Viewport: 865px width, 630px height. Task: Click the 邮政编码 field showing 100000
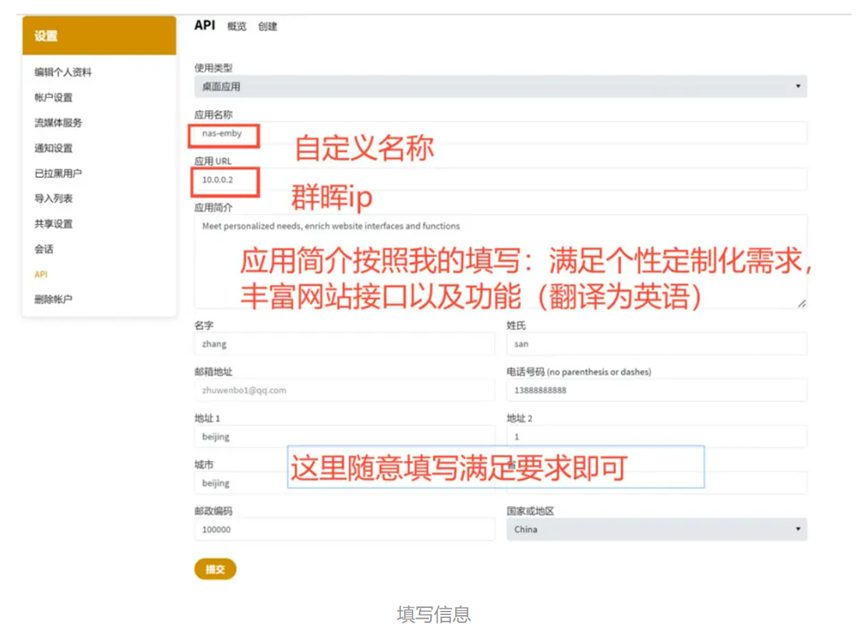pos(344,529)
